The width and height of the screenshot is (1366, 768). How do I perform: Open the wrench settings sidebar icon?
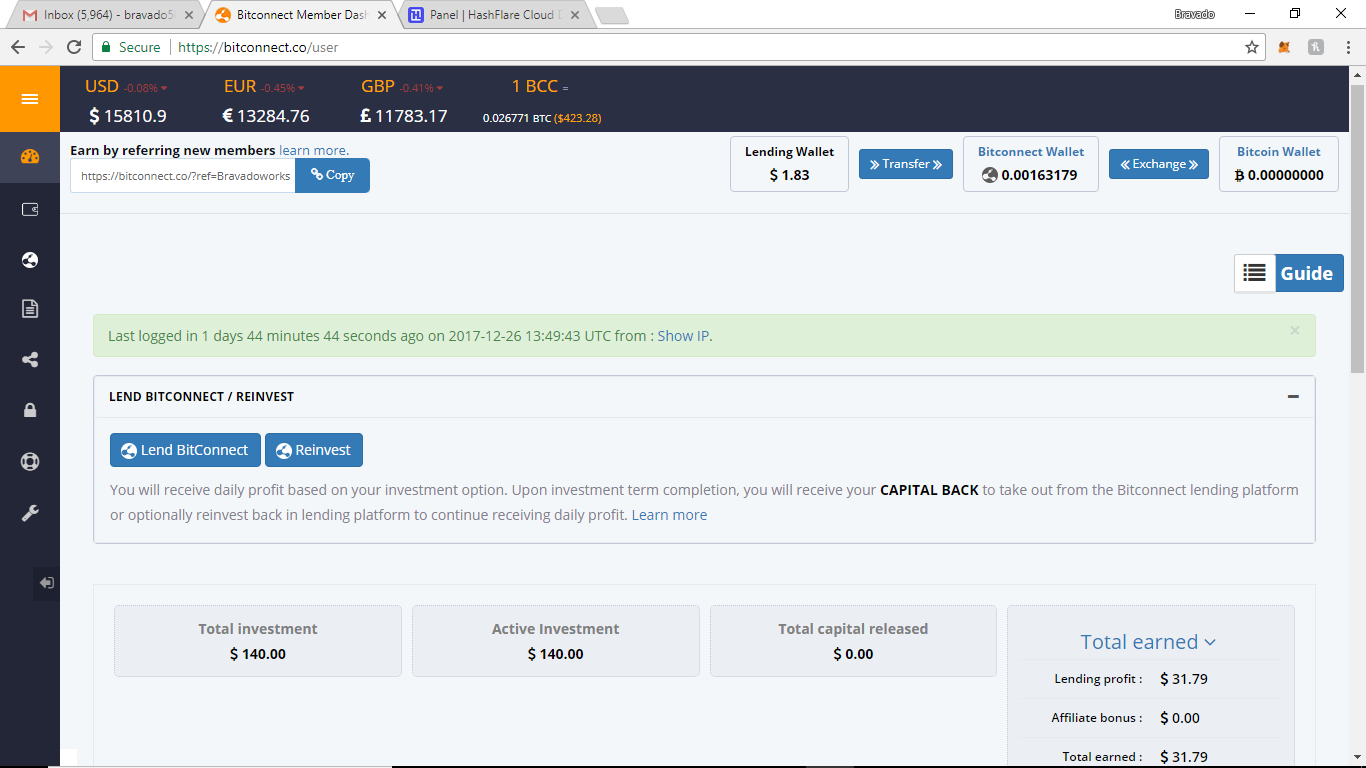click(30, 513)
